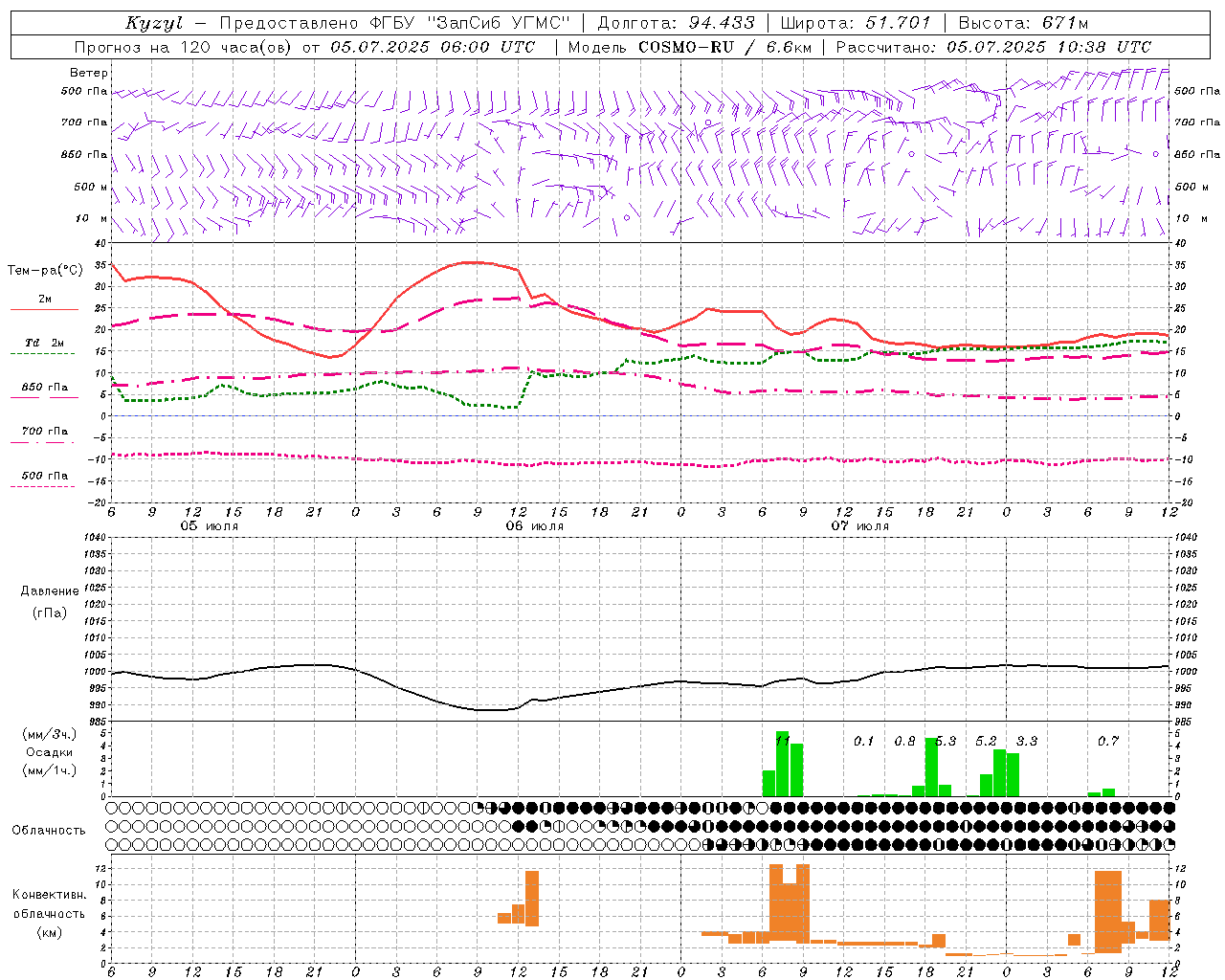Click the precipitation total '3.3'
Viewport: 1225px width, 980px height.
pyautogui.click(x=1027, y=741)
